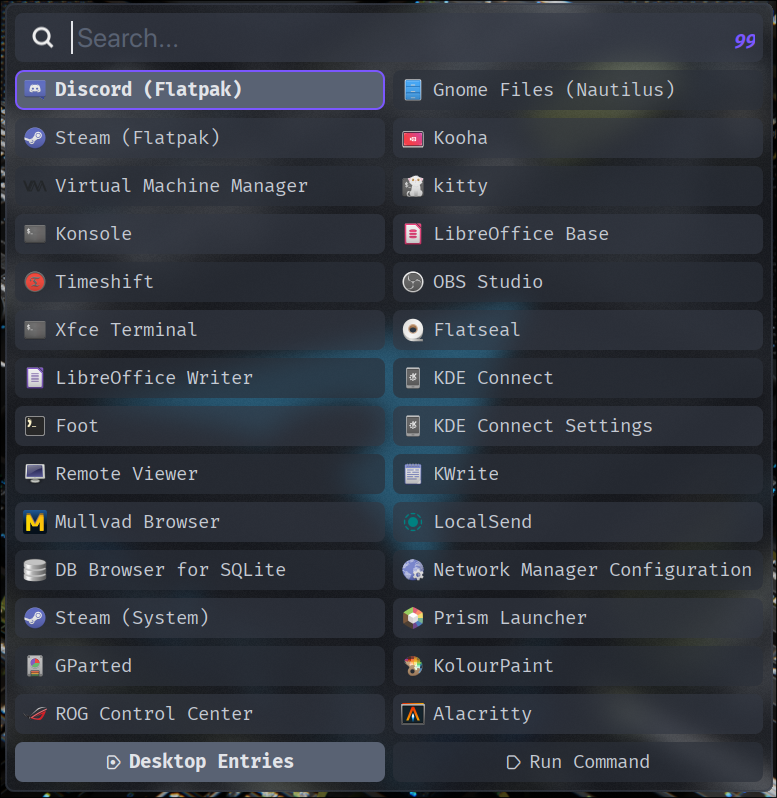Screen dimensions: 777x798
Task: Open ROG Control Center label
Action: (x=154, y=714)
